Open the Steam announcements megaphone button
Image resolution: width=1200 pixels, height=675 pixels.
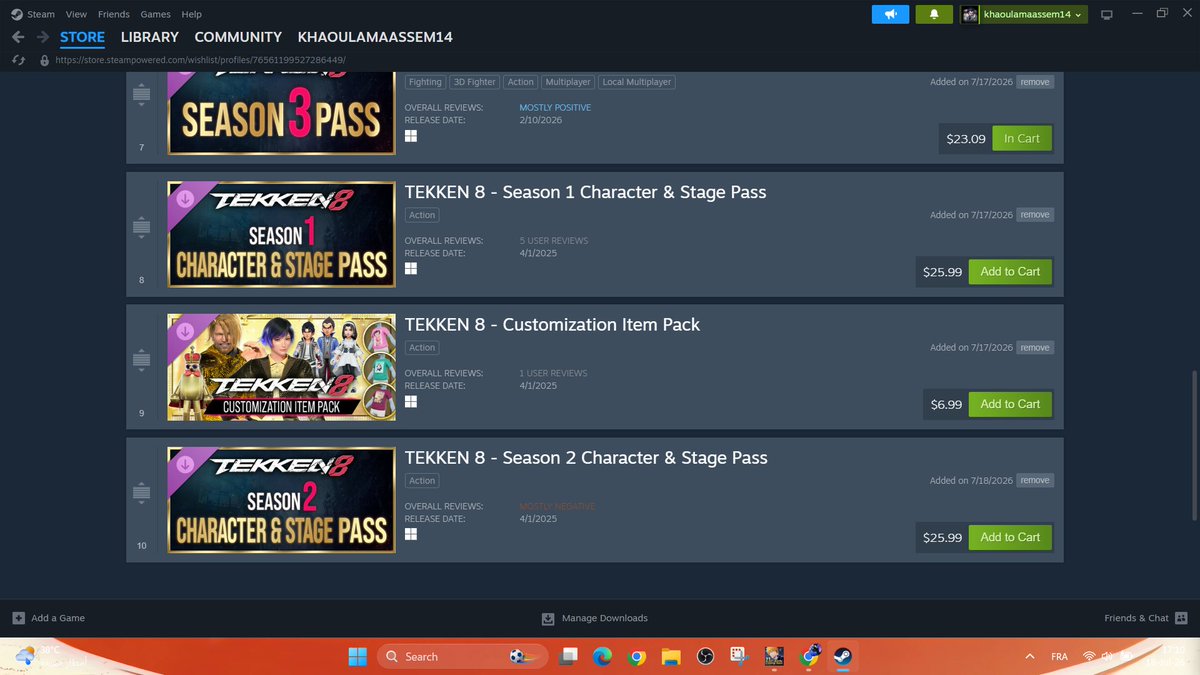[x=890, y=14]
